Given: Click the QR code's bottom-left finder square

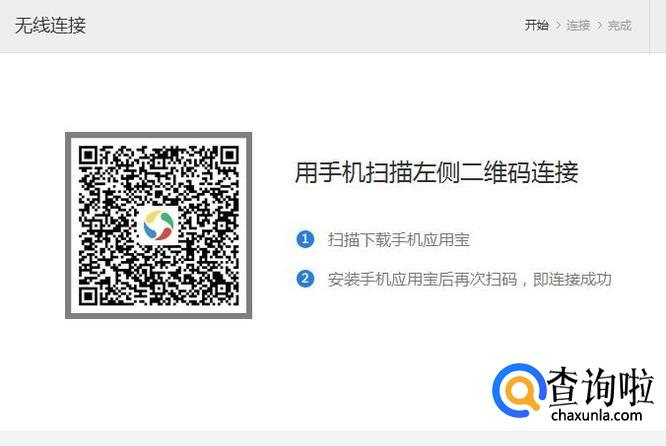Looking at the screenshot, I should pos(88,296).
